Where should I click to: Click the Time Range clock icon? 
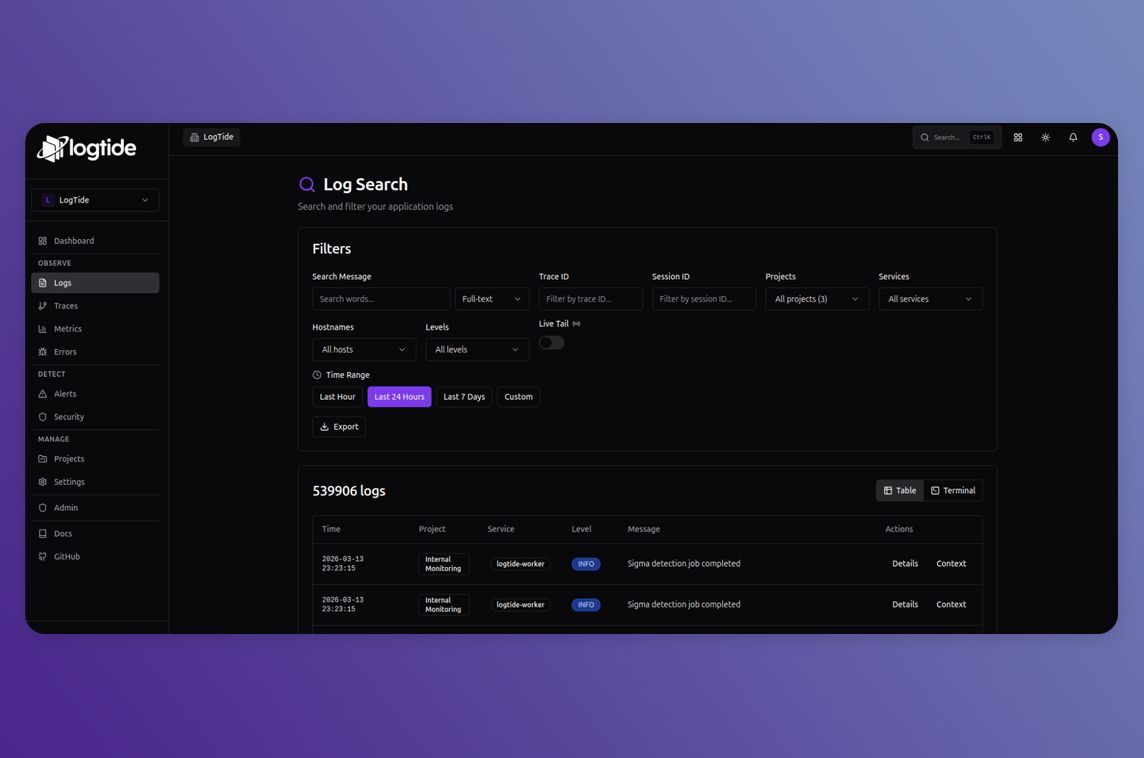click(317, 375)
